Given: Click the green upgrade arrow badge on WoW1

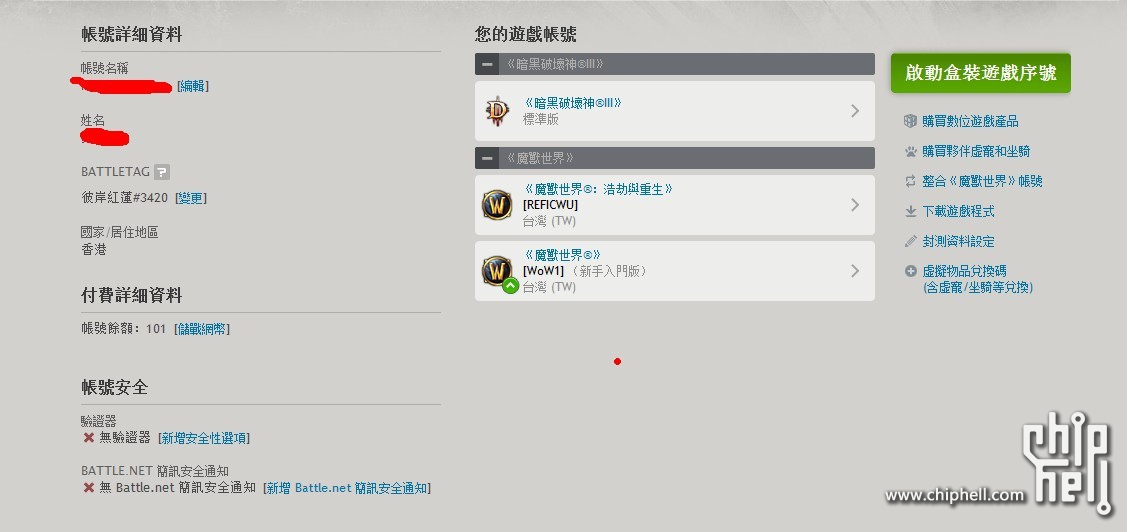Looking at the screenshot, I should [510, 285].
